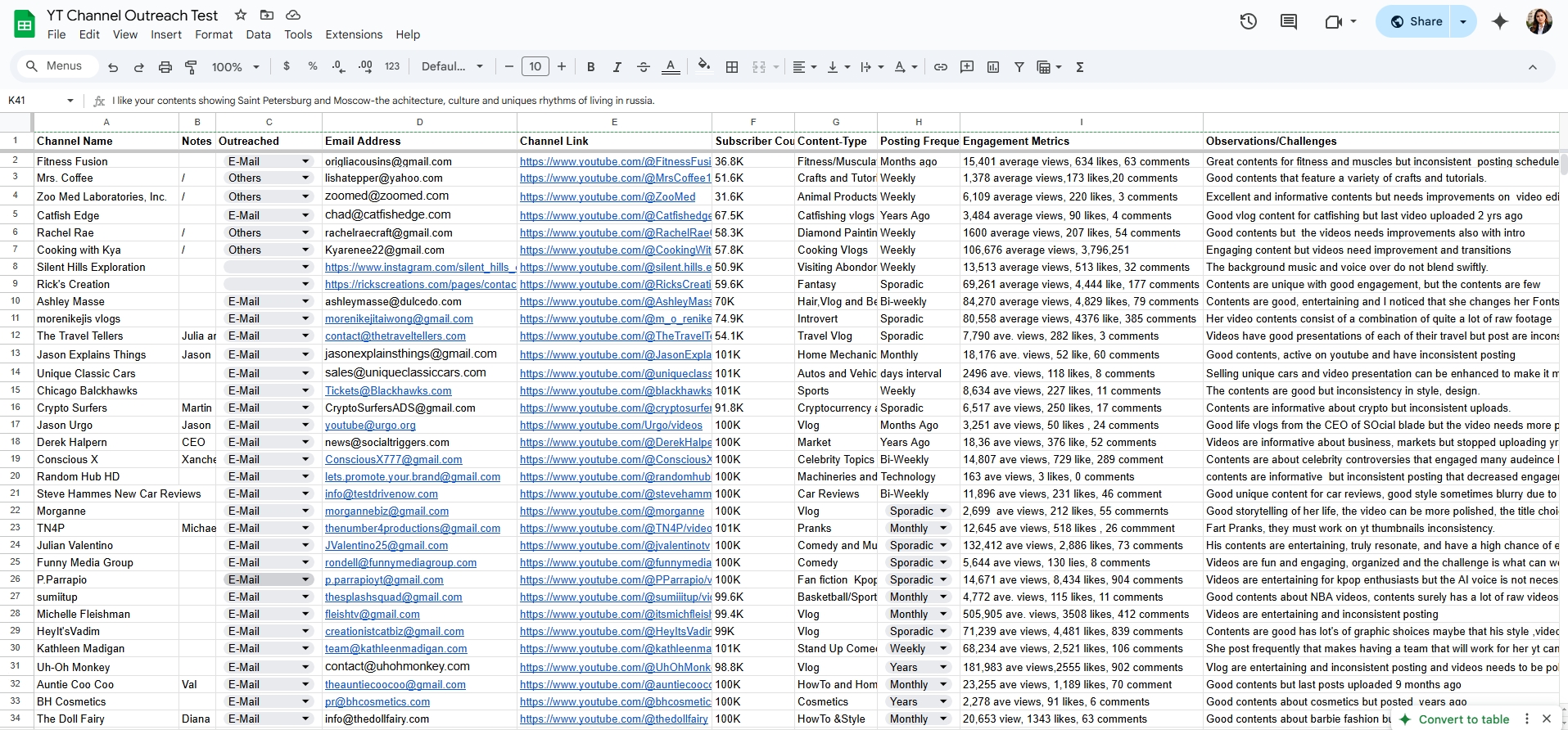Start a Meet call camera icon
The width and height of the screenshot is (1568, 730).
(1333, 21)
